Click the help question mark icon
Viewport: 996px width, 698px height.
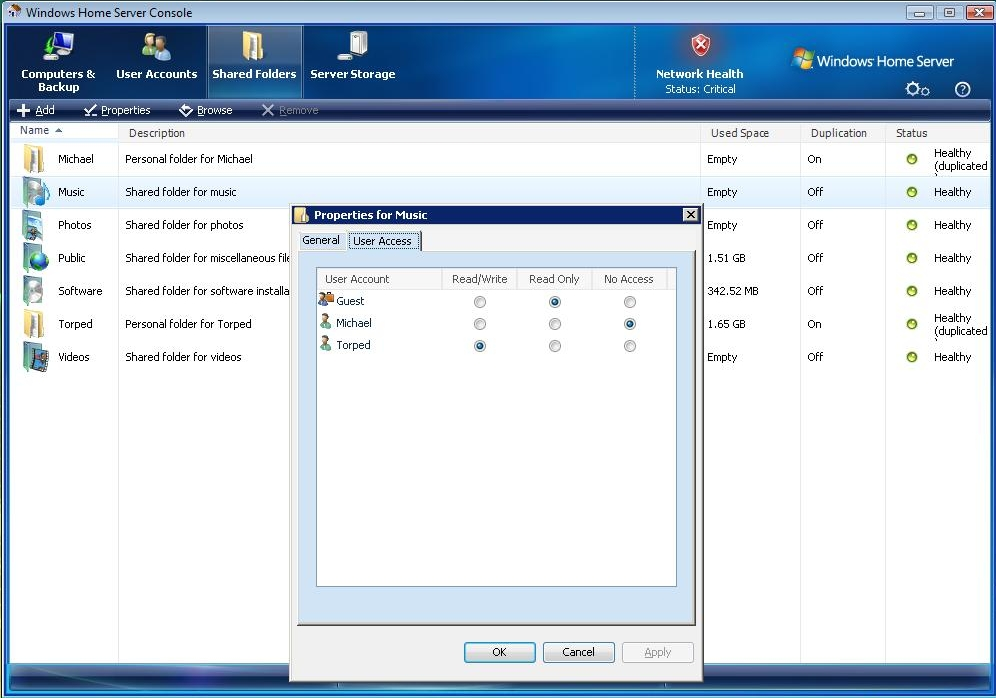pos(962,89)
